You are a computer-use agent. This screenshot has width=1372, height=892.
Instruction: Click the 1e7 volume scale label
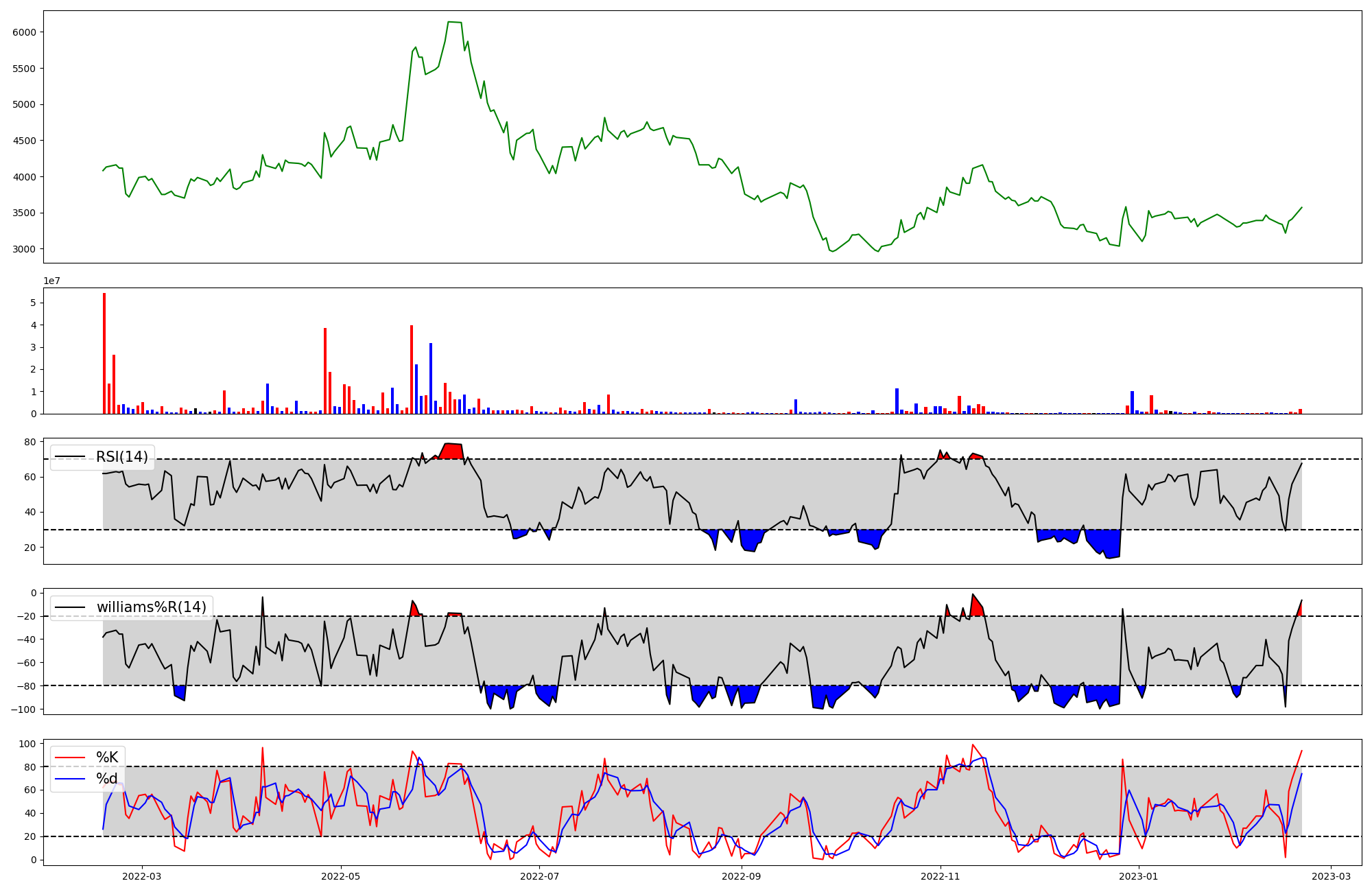(51, 281)
